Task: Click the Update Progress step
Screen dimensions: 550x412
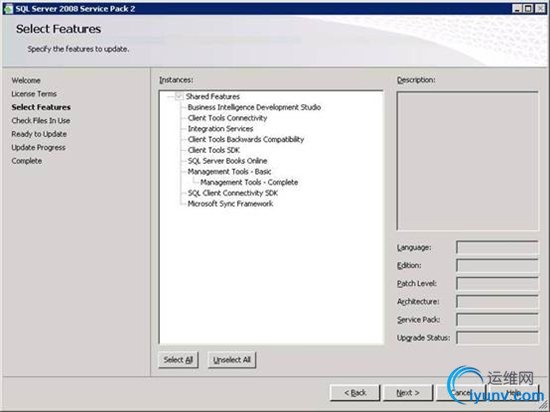Action: pyautogui.click(x=38, y=148)
